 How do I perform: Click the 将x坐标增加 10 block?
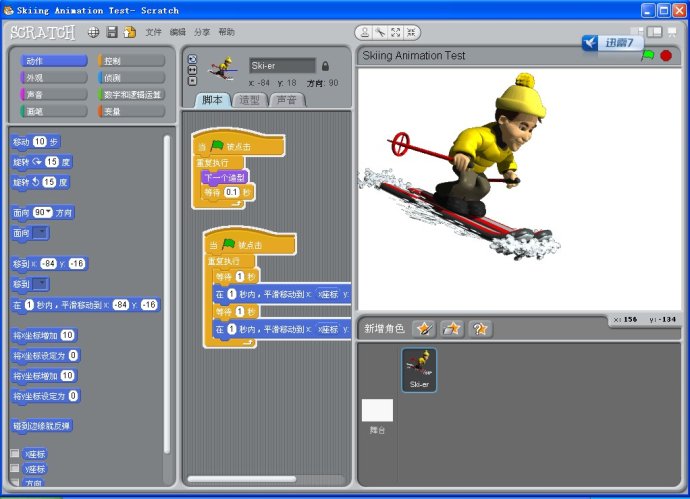click(44, 335)
